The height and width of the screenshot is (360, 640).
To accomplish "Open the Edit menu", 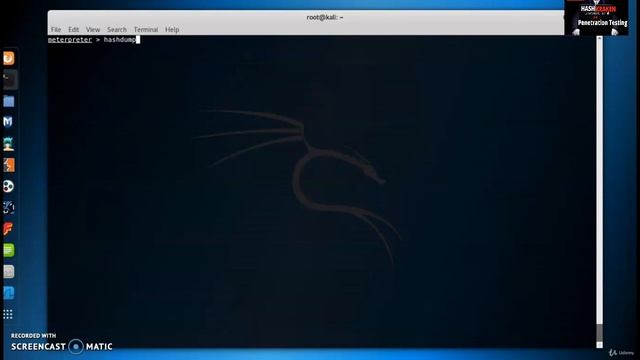I will (x=73, y=29).
